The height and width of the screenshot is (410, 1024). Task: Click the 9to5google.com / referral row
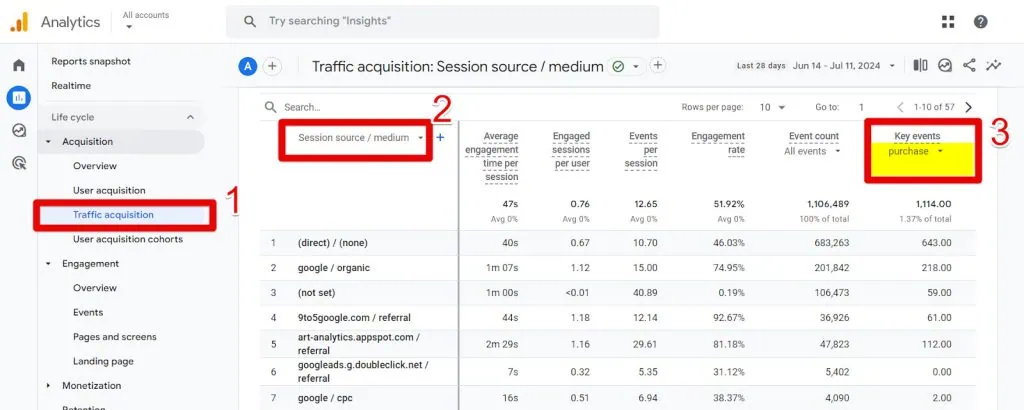coord(618,318)
